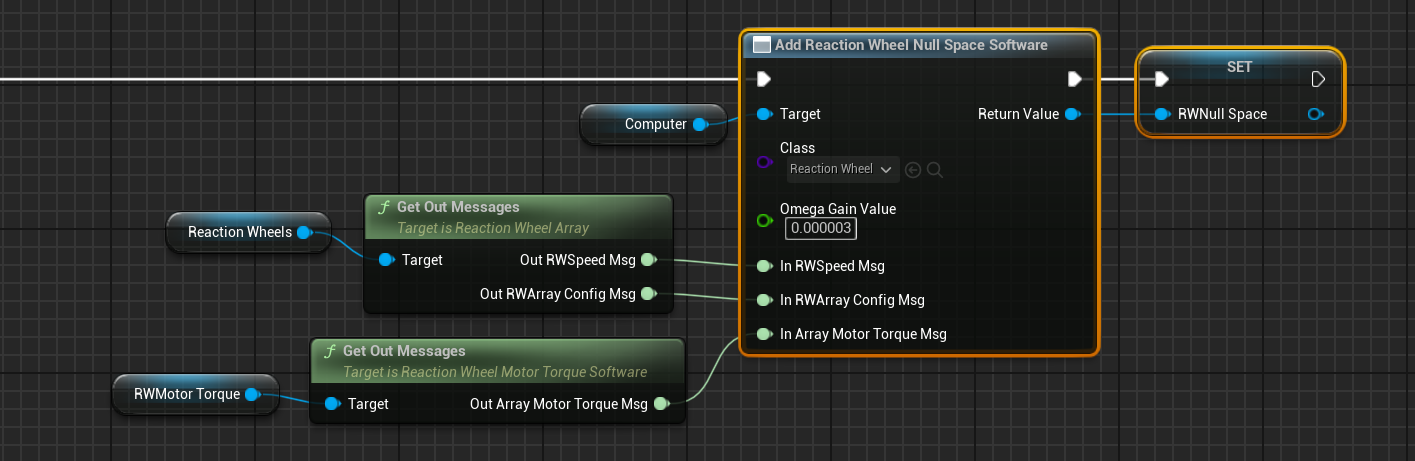1415x461 pixels.
Task: Click the magnifier icon beside Class dropdown
Action: click(x=935, y=170)
